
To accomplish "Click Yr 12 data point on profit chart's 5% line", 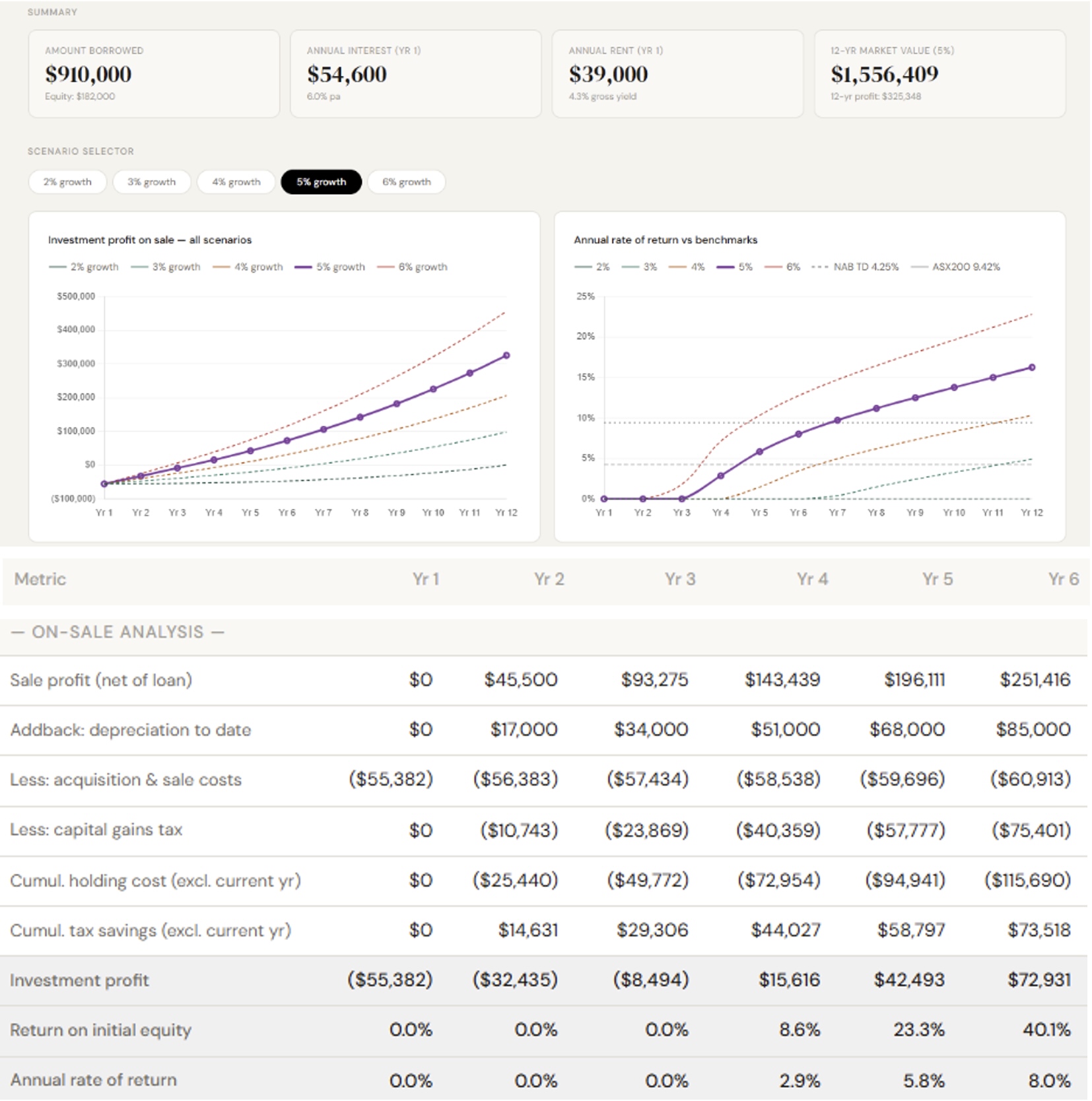I will 506,356.
